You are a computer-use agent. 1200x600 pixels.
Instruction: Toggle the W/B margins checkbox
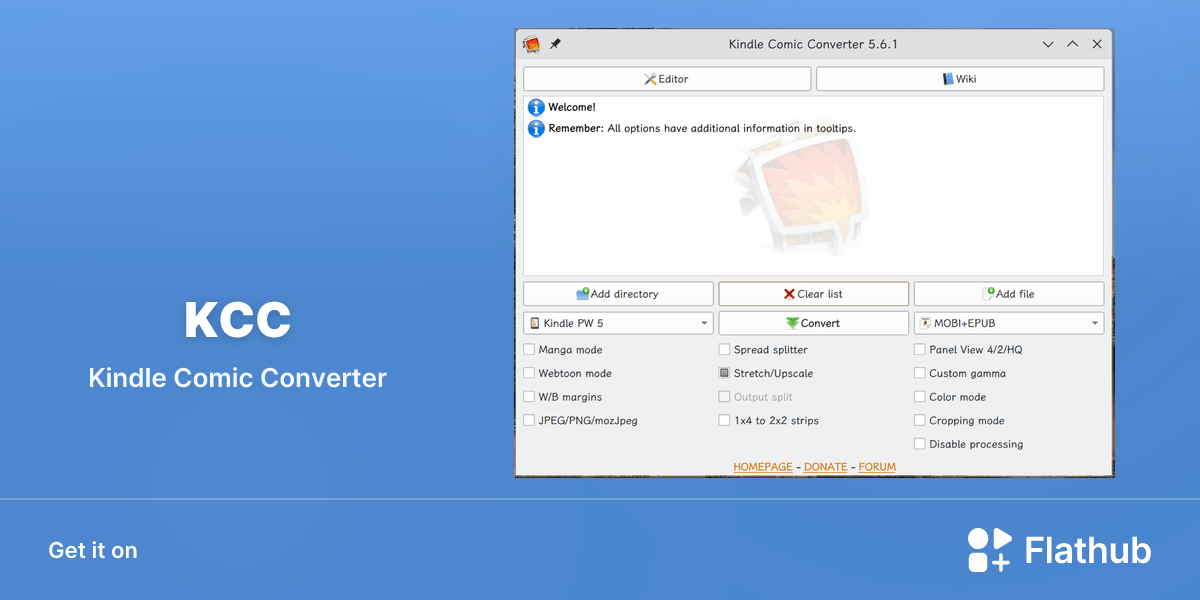[529, 397]
